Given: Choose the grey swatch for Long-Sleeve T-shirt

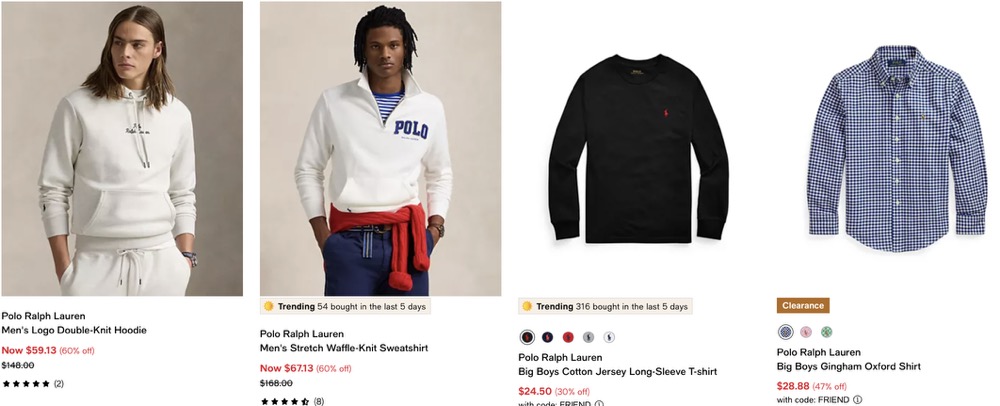Looking at the screenshot, I should tap(589, 337).
